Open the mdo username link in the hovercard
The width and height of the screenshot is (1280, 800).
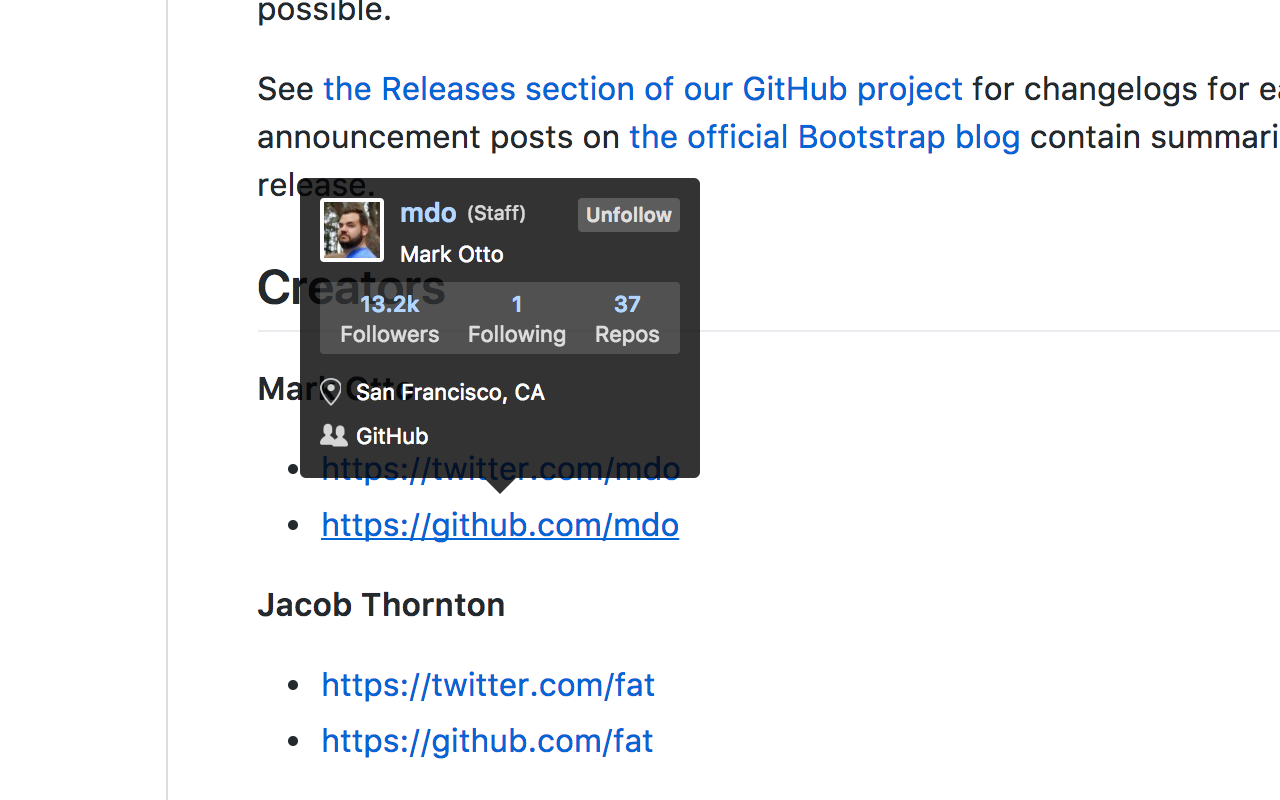[x=428, y=212]
